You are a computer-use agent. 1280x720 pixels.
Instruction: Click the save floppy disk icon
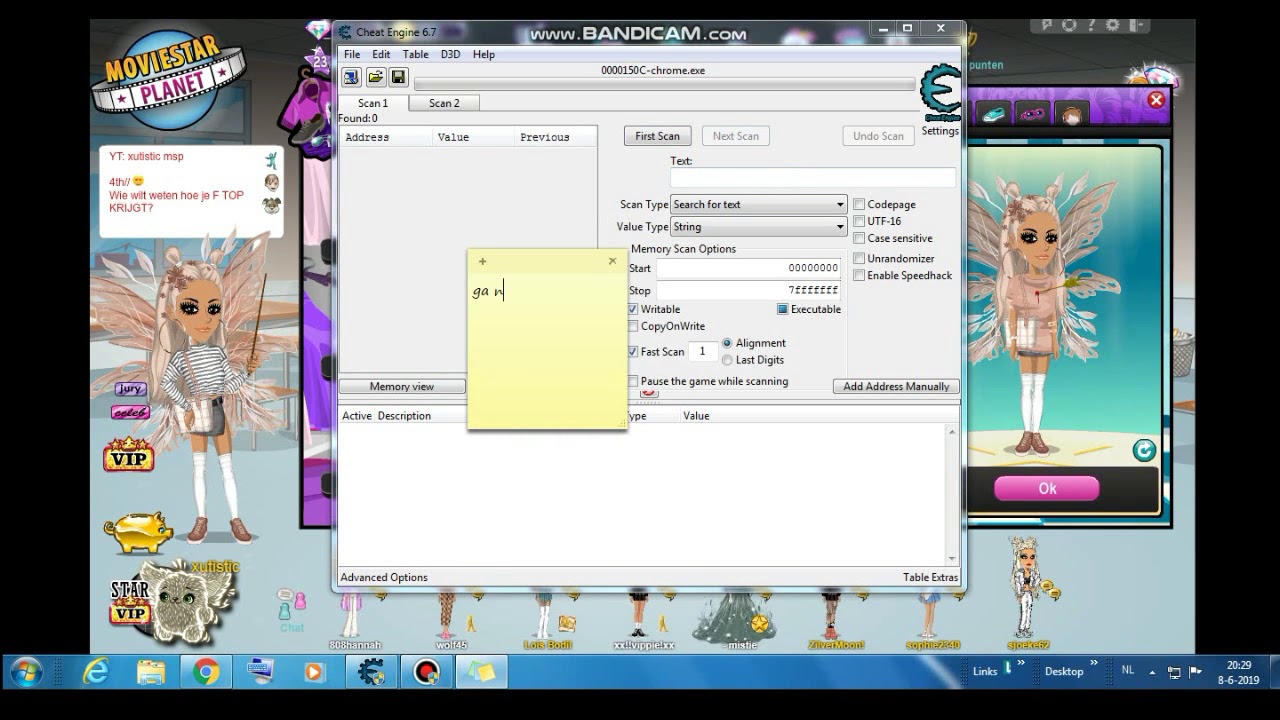point(398,77)
